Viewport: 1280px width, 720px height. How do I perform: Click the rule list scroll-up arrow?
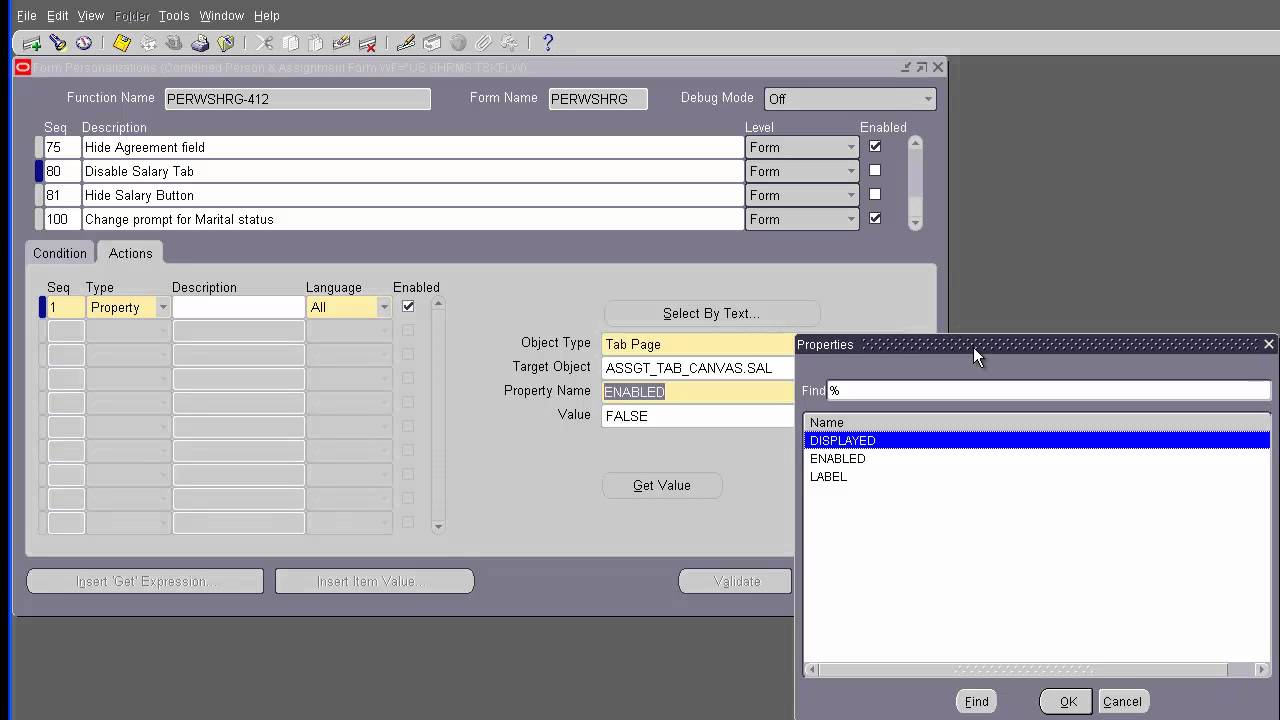[x=915, y=143]
